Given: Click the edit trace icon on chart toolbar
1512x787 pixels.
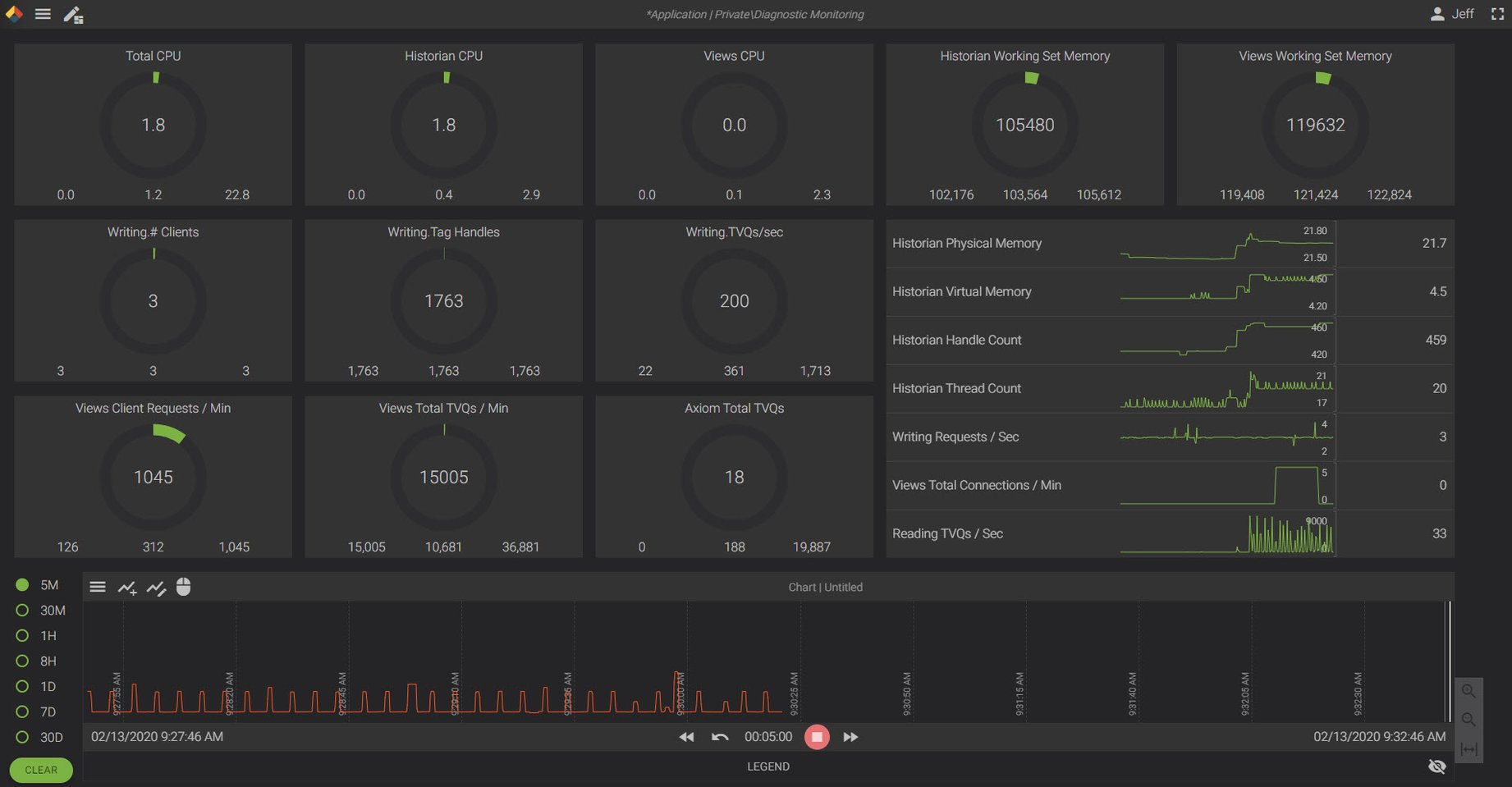Looking at the screenshot, I should point(157,588).
